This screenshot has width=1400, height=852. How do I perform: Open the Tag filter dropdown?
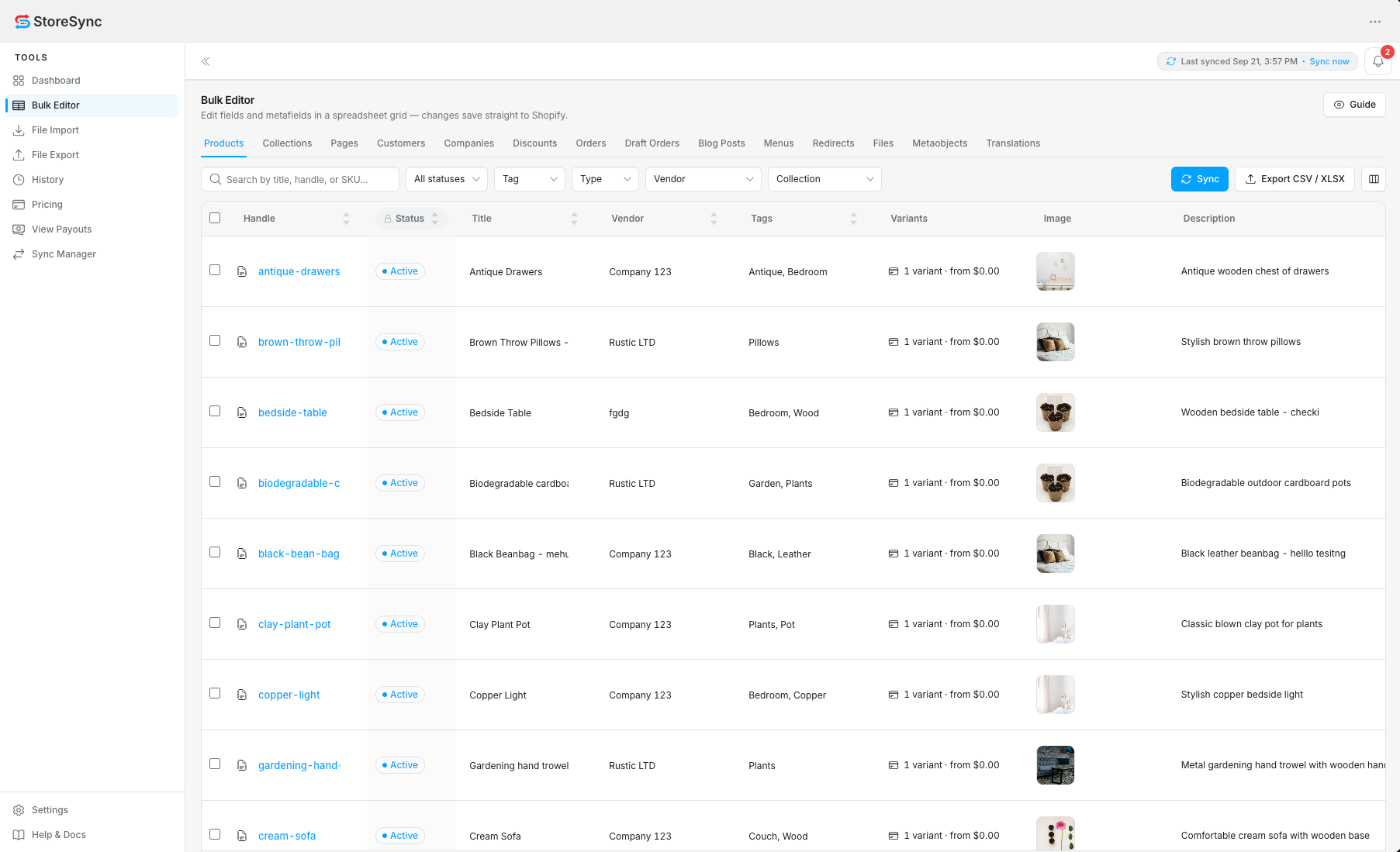pos(530,179)
